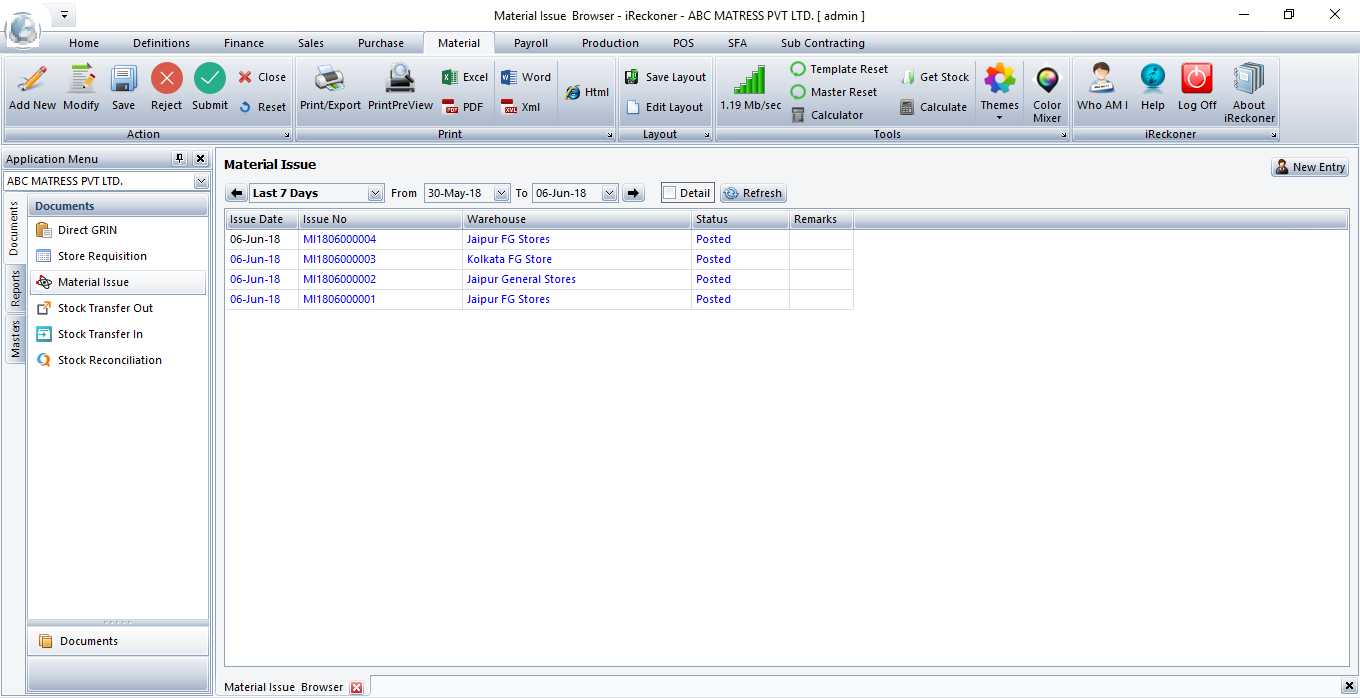Screen dimensions: 1360x698
Task: Click the Add New pencil icon
Action: (x=32, y=80)
